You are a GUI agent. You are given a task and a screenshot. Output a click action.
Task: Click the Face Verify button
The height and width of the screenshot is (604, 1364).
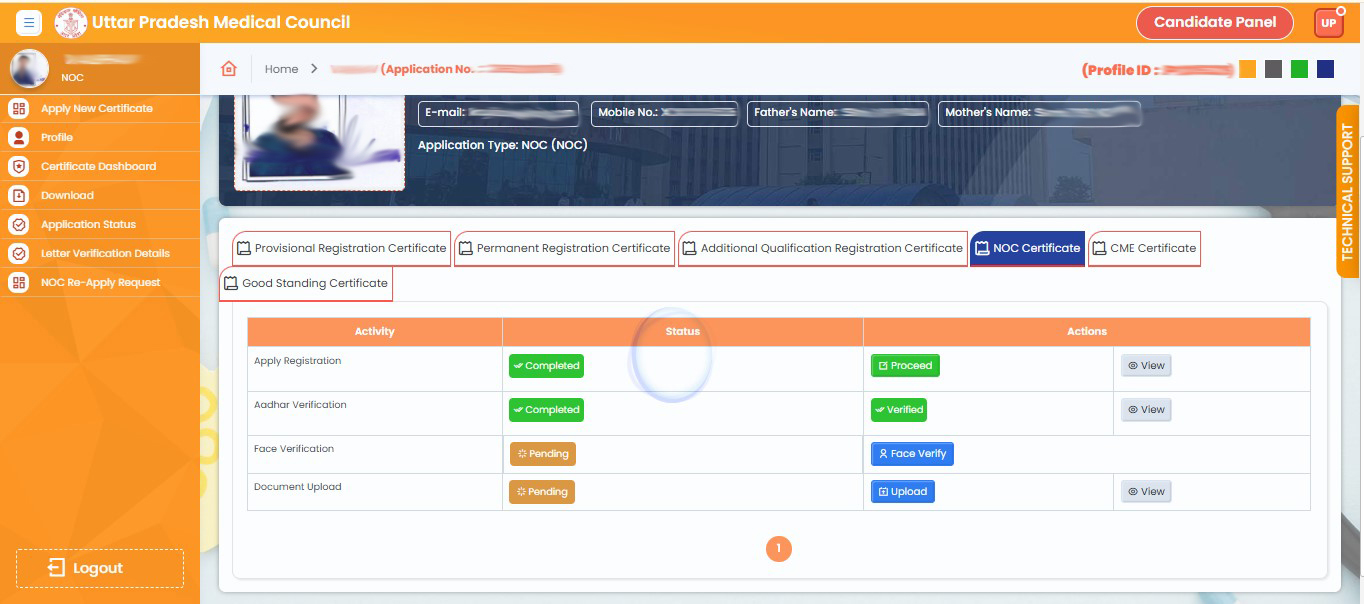click(911, 454)
